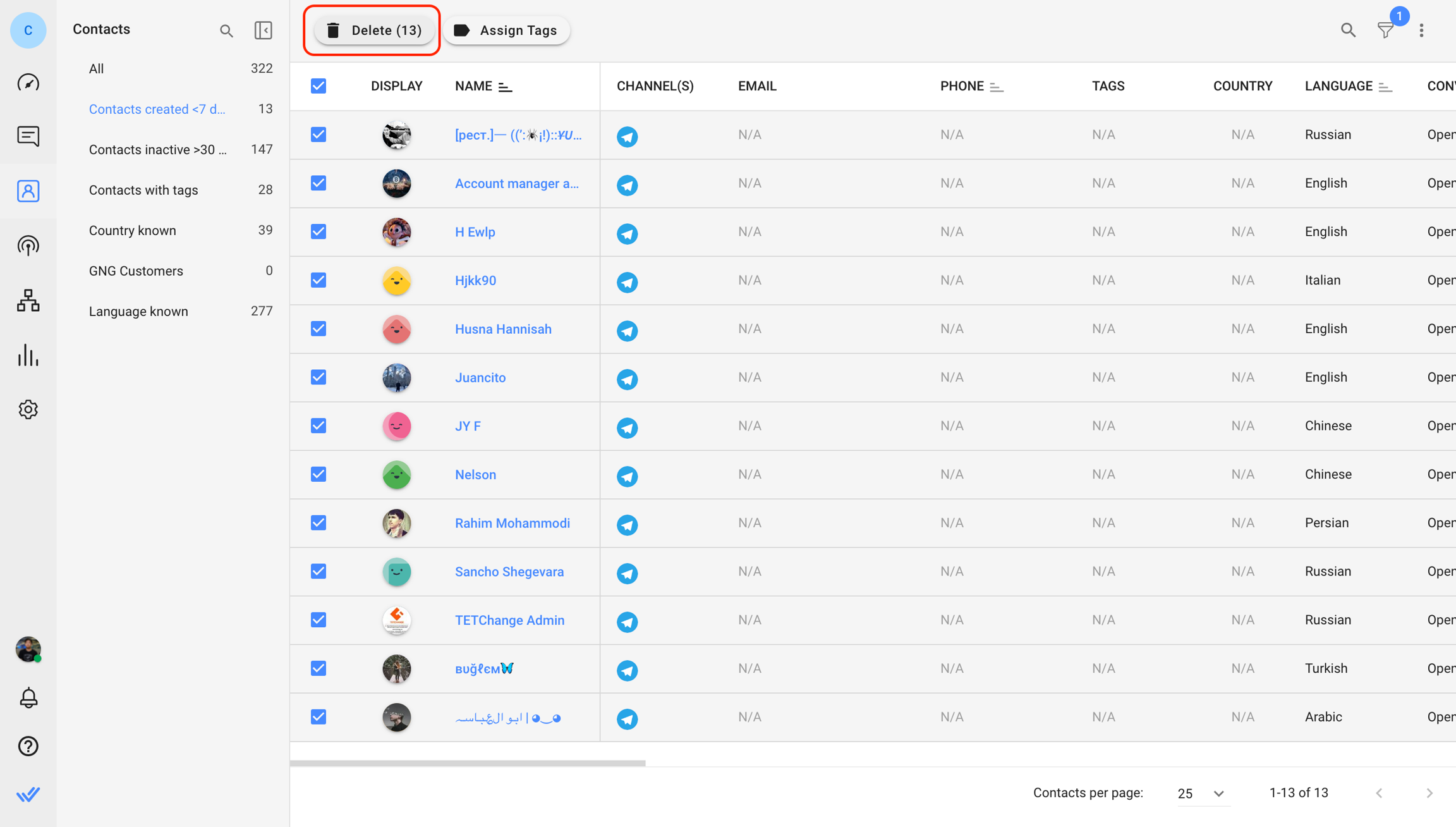Click the Assign Tags button
The width and height of the screenshot is (1456, 827).
coord(506,30)
